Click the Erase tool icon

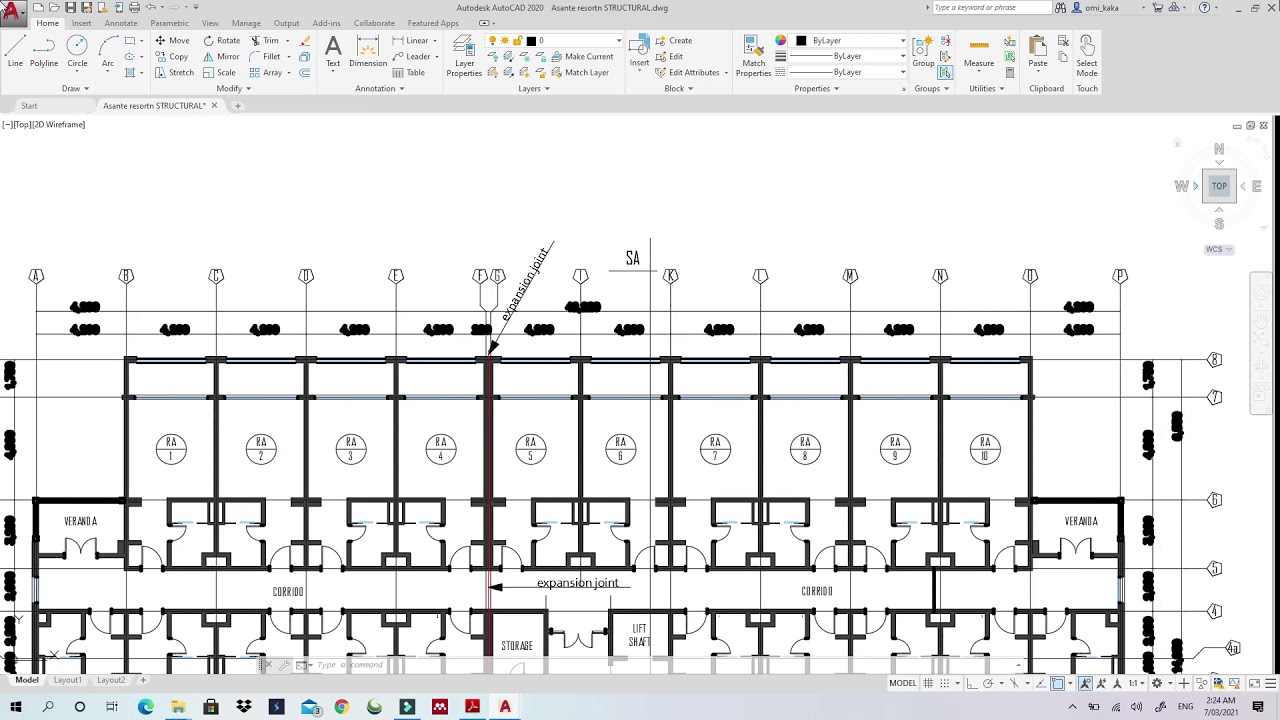point(305,41)
